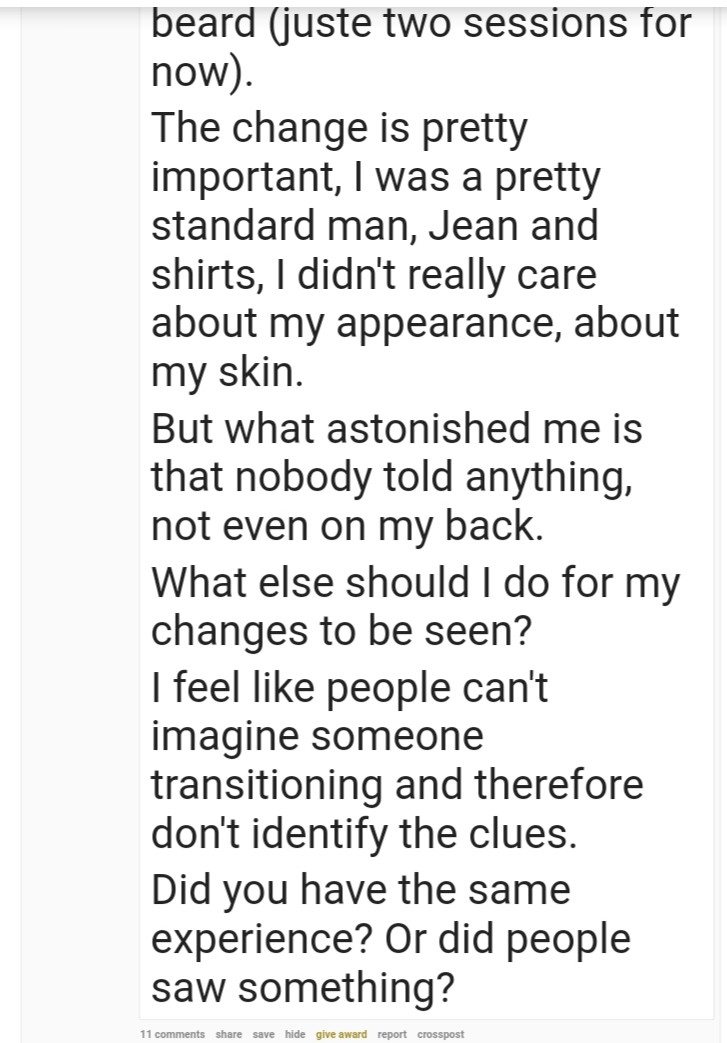
Task: Open the 11 comments link
Action: 173,1034
